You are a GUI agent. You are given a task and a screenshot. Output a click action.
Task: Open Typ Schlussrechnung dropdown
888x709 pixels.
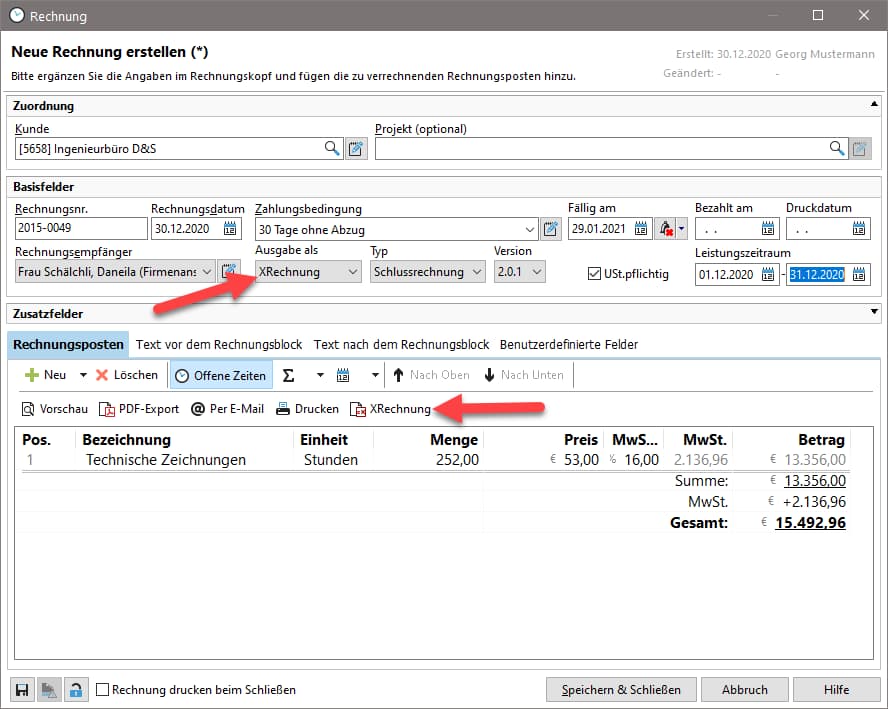coord(477,272)
